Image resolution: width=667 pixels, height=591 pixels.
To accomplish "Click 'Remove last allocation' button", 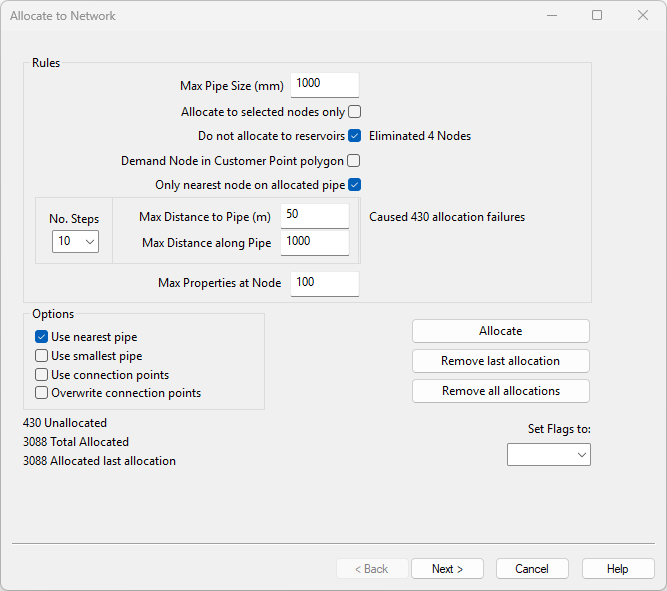I will 500,361.
